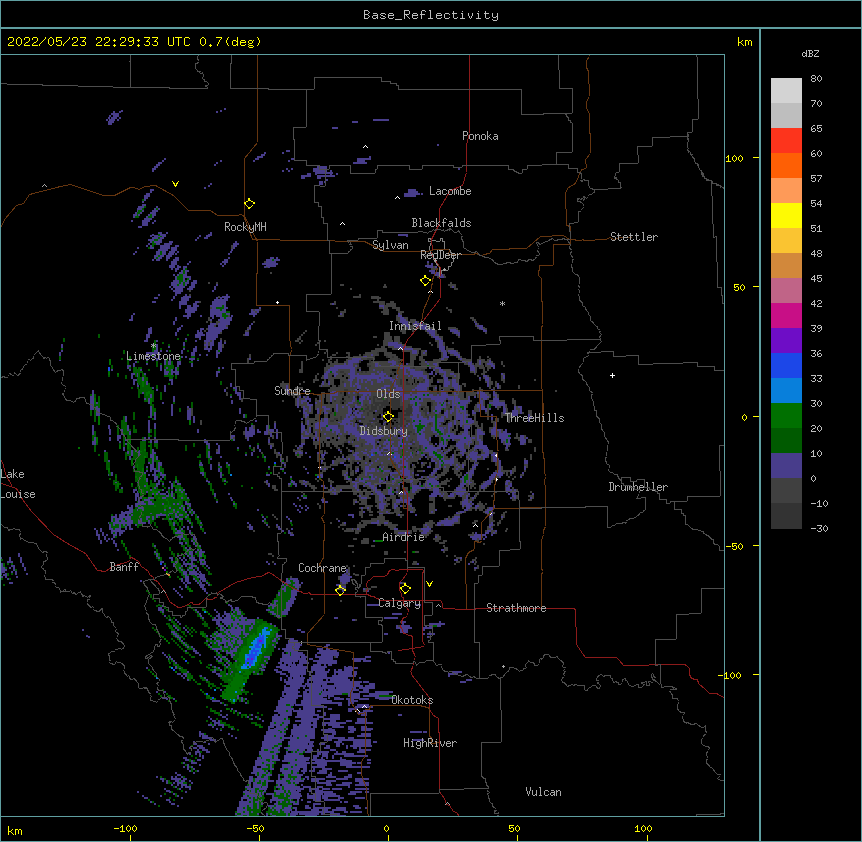Click the Stettler label
The width and height of the screenshot is (862, 842).
[x=634, y=237]
